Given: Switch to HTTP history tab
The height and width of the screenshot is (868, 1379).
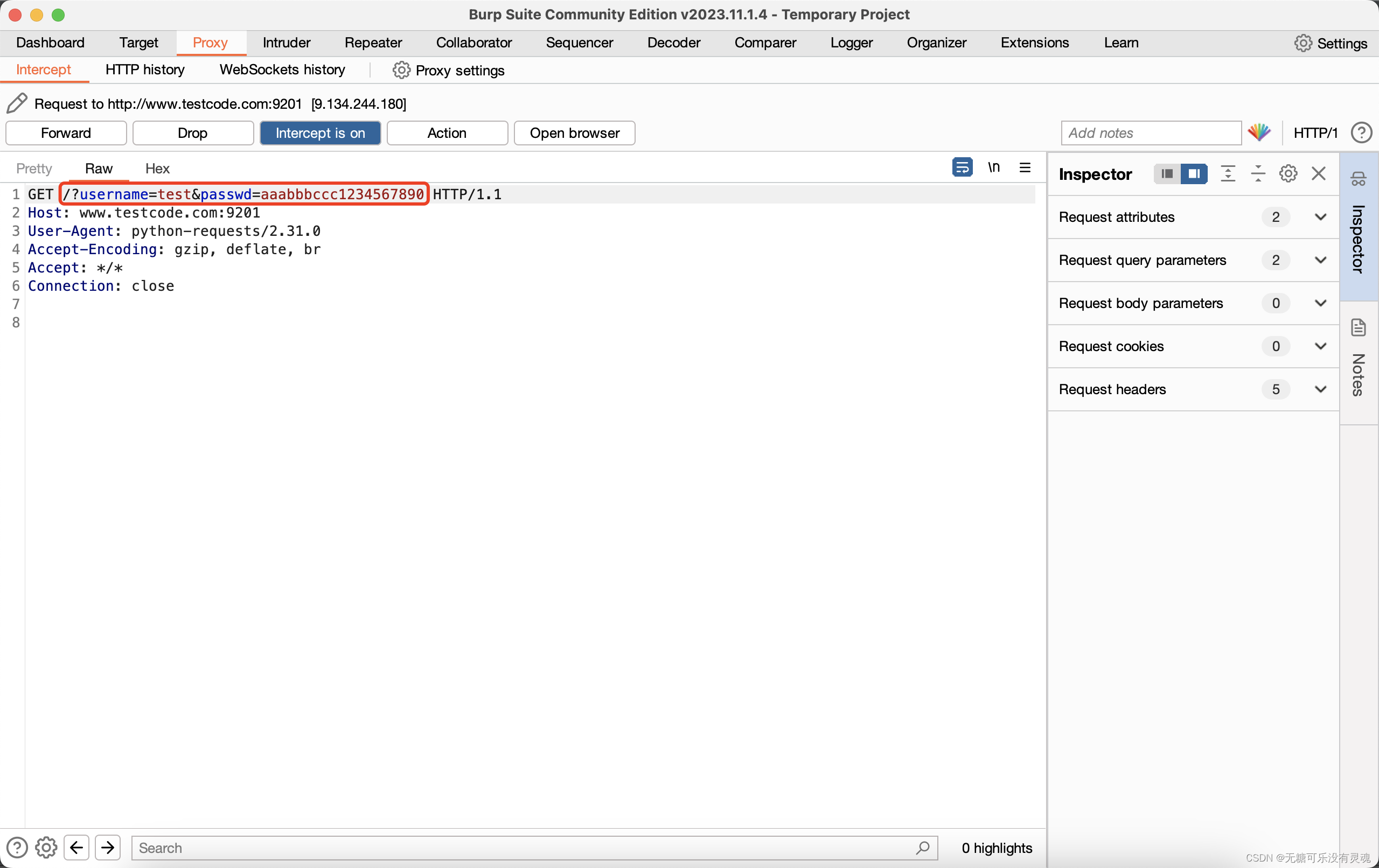Looking at the screenshot, I should tap(145, 70).
